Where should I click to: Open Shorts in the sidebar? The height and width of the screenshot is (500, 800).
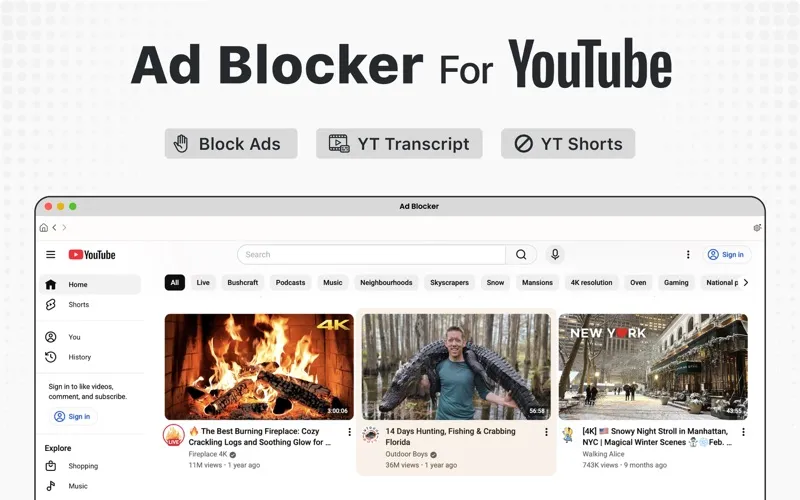click(x=90, y=305)
